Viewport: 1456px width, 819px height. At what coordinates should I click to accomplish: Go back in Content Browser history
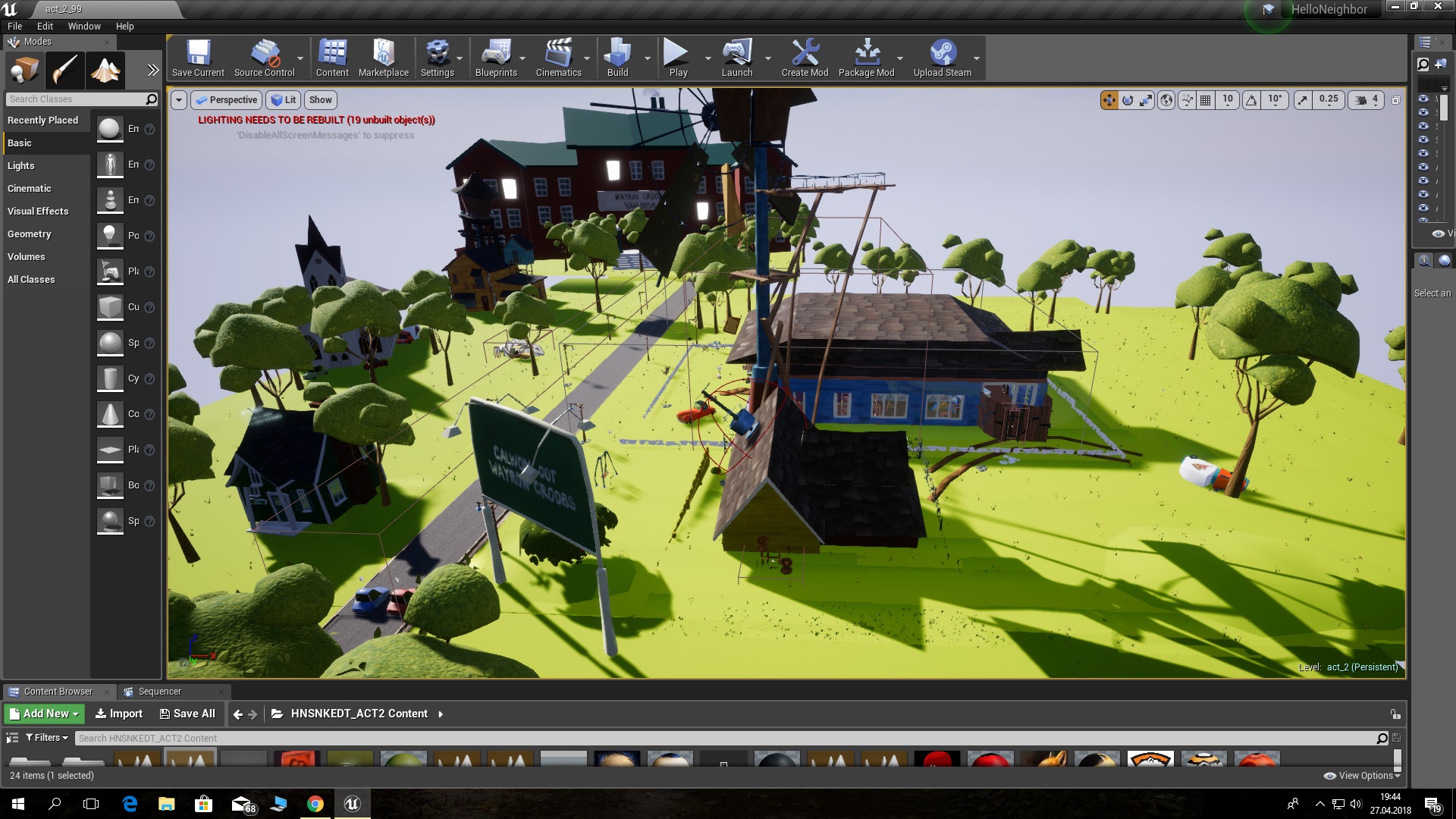pyautogui.click(x=238, y=714)
